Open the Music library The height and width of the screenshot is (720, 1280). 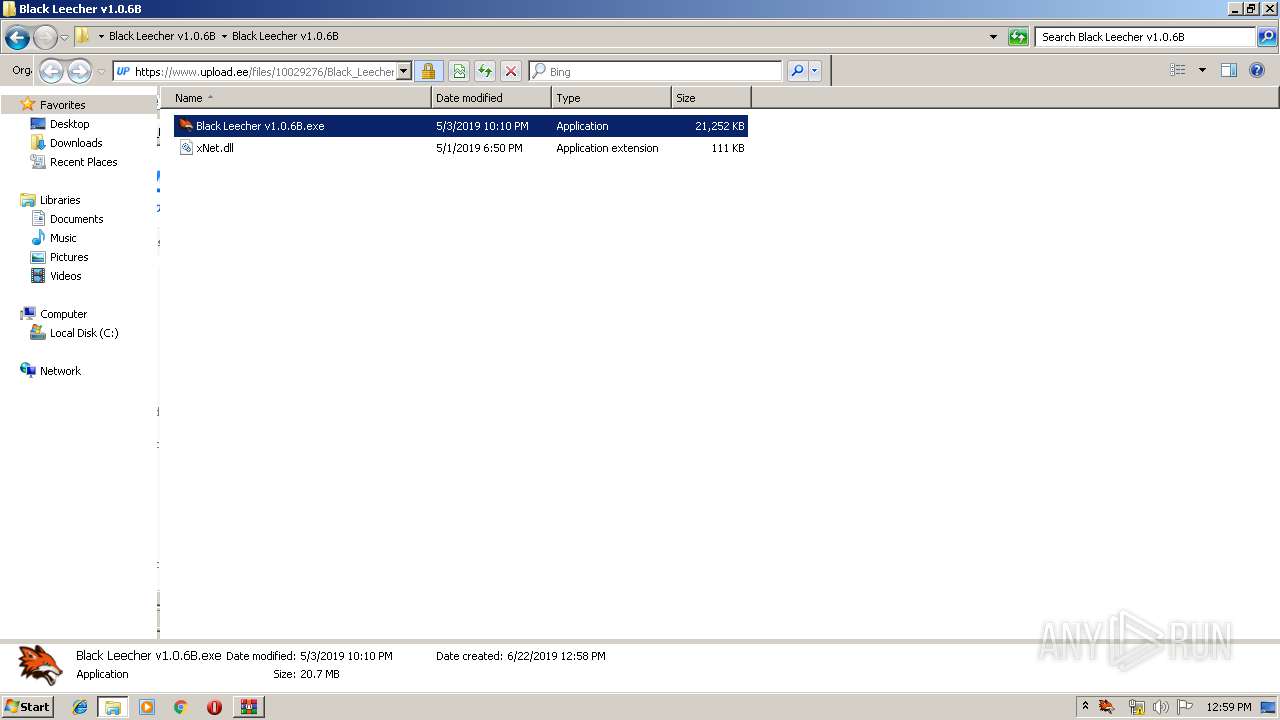click(63, 238)
